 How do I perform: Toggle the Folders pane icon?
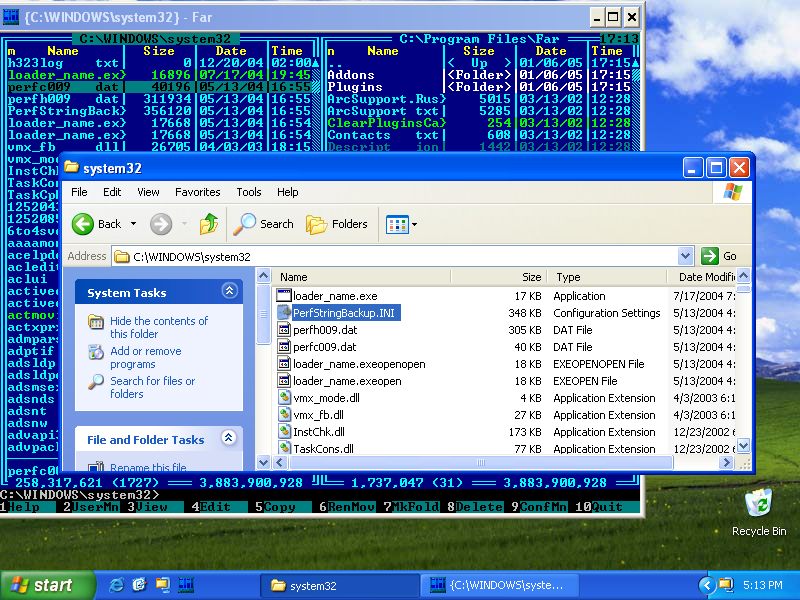(316, 224)
